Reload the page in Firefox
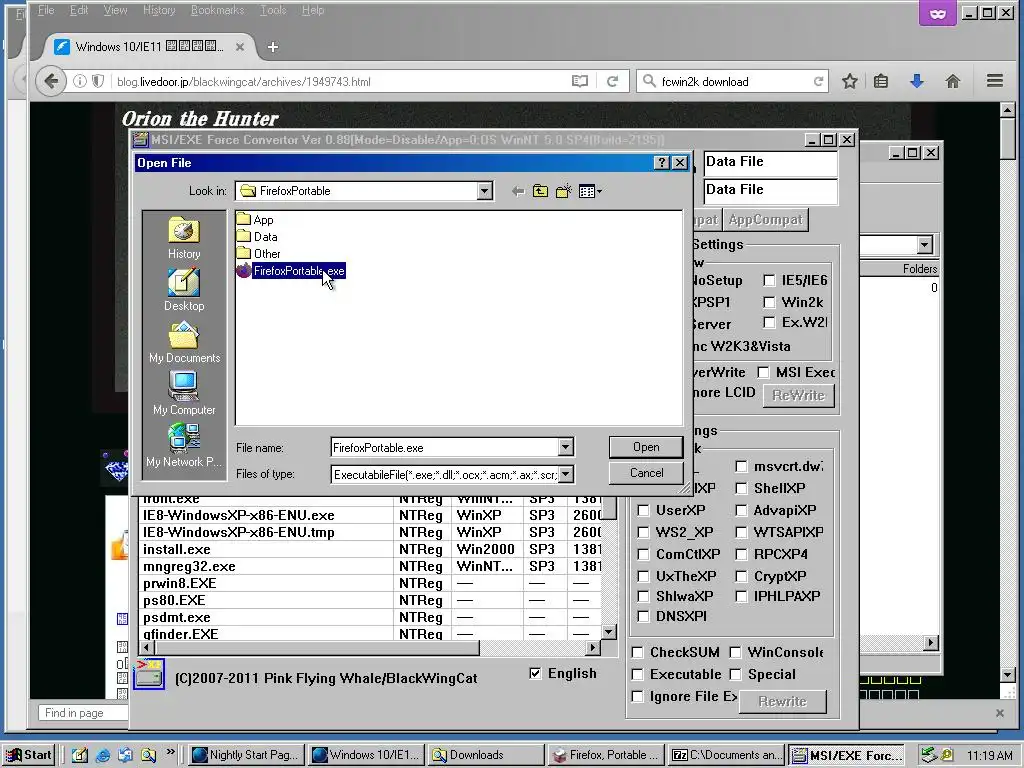1024x768 pixels. 612,82
